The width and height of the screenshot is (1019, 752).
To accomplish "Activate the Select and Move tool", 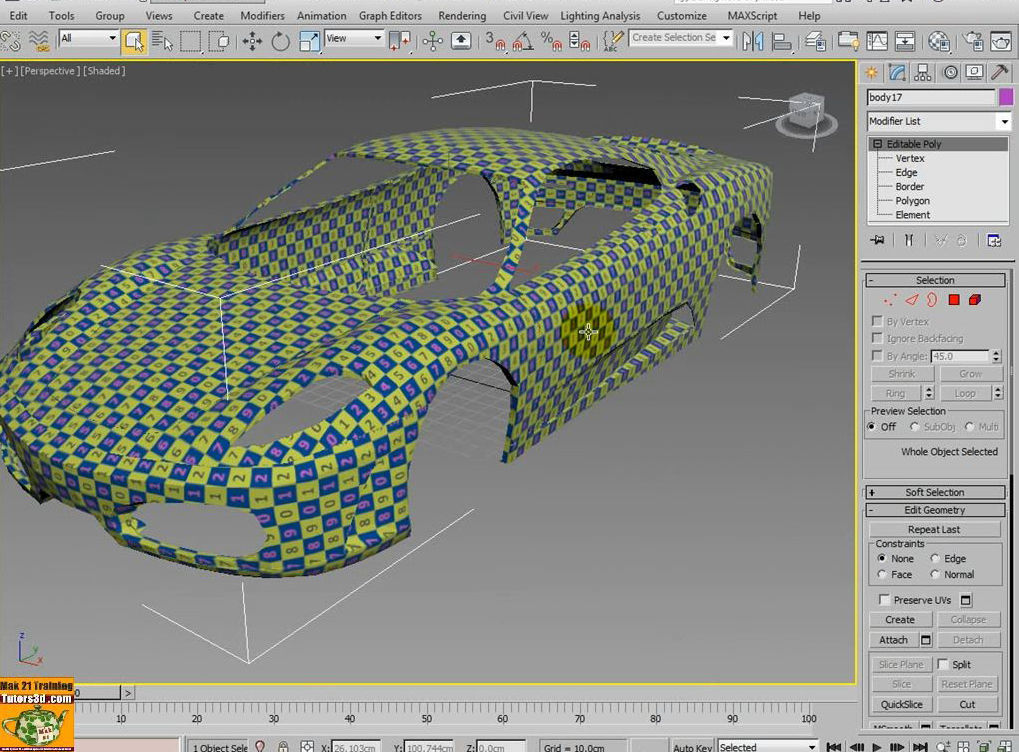I will 252,41.
